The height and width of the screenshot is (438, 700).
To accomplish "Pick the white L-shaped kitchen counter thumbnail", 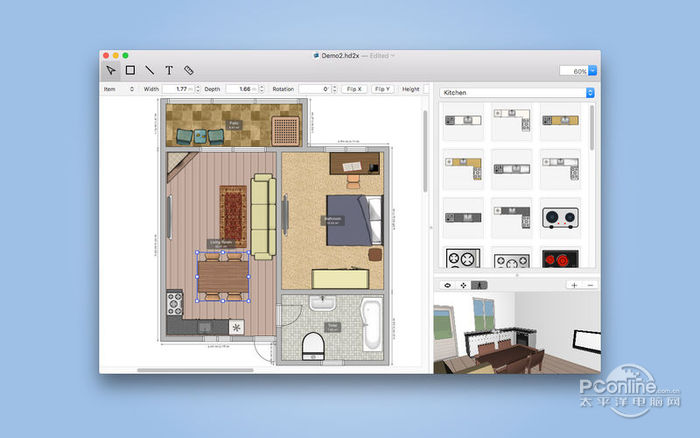I will click(x=512, y=120).
